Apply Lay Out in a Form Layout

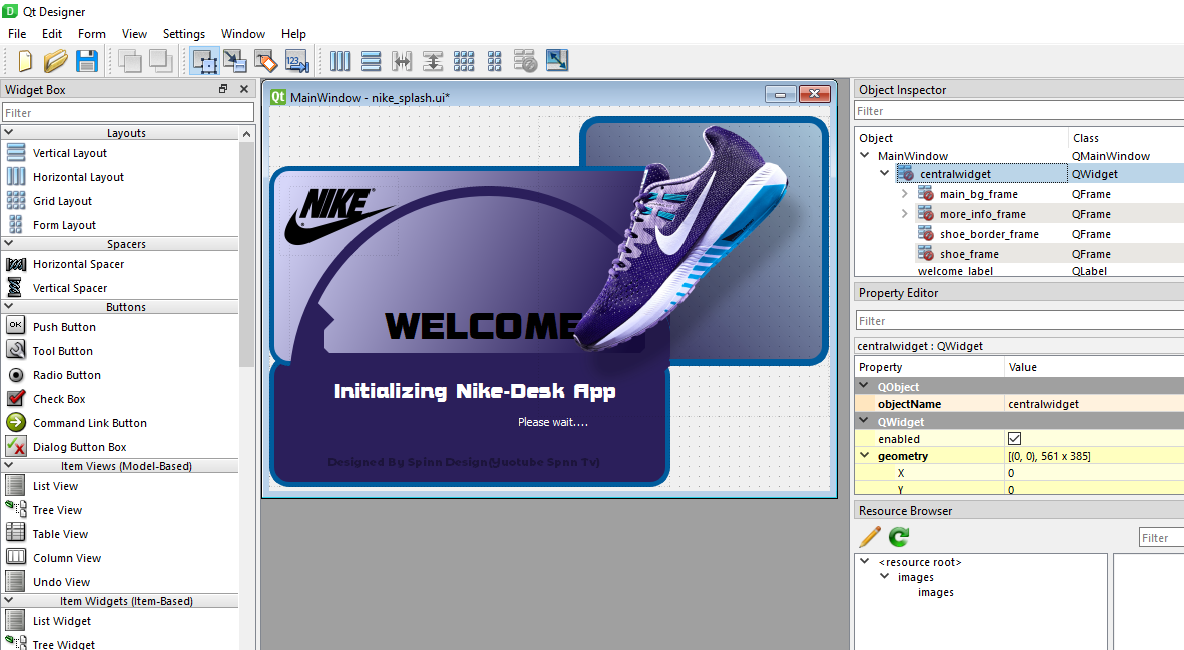495,61
